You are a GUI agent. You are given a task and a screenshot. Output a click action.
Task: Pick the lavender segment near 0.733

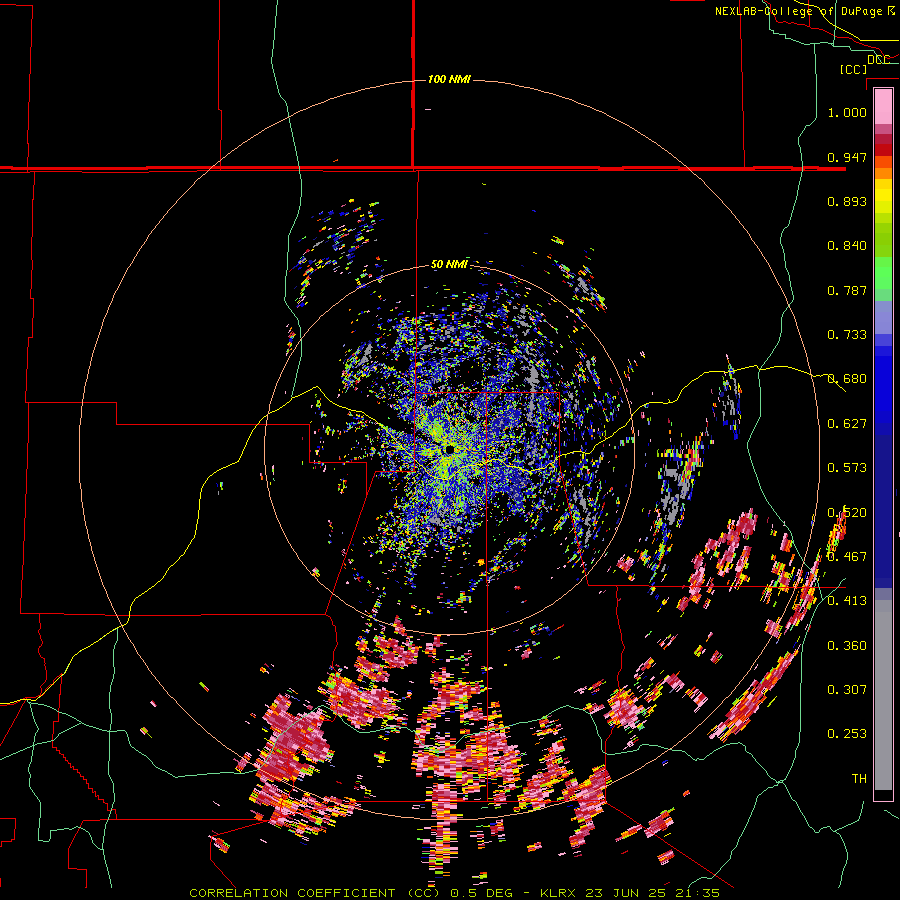(883, 318)
